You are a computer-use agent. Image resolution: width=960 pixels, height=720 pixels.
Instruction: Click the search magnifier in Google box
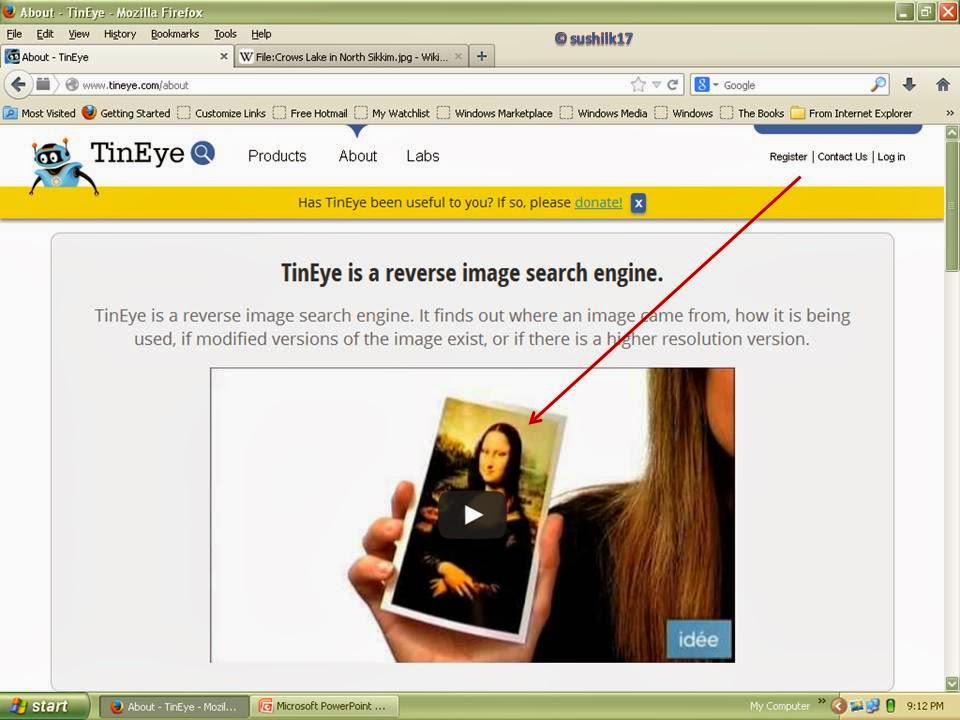click(x=878, y=85)
